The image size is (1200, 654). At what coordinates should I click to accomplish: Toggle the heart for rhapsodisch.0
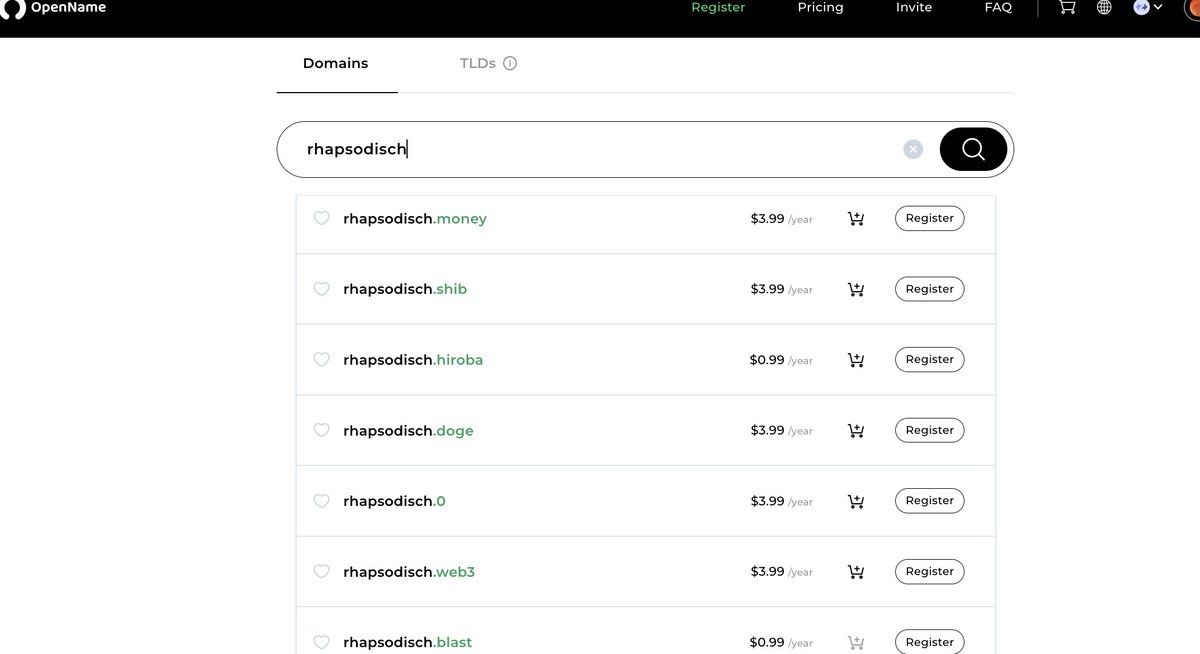(x=321, y=501)
